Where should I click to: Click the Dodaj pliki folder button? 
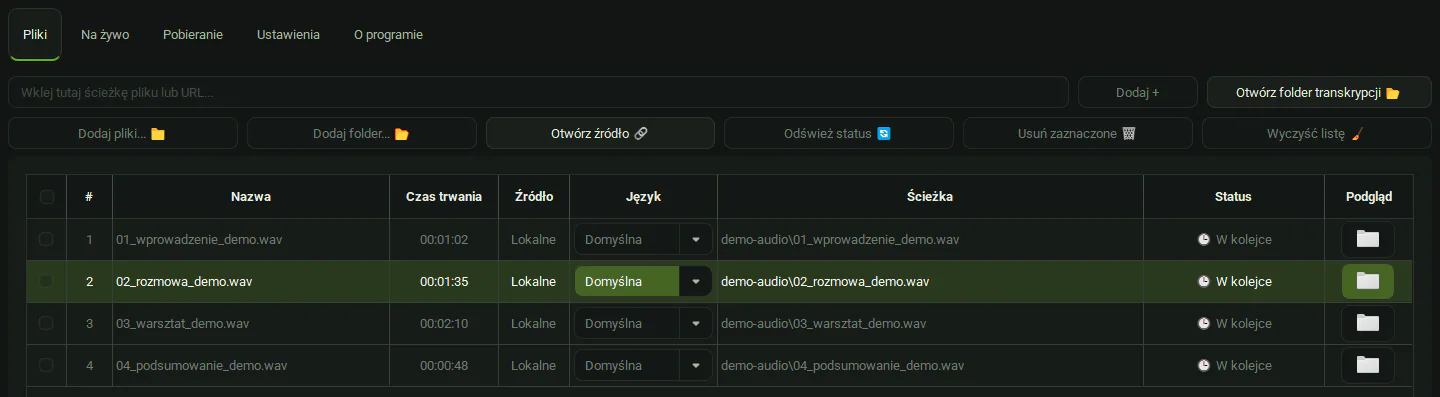[x=123, y=133]
